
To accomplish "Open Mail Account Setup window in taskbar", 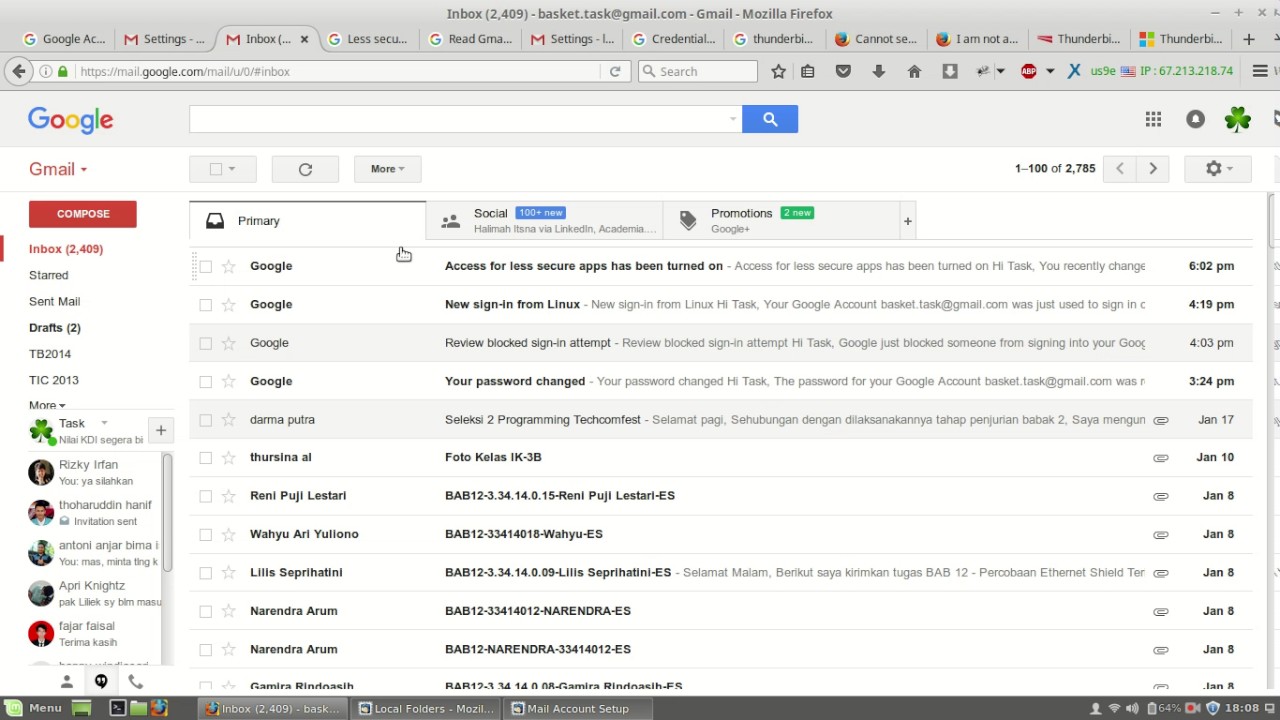I will pos(578,708).
